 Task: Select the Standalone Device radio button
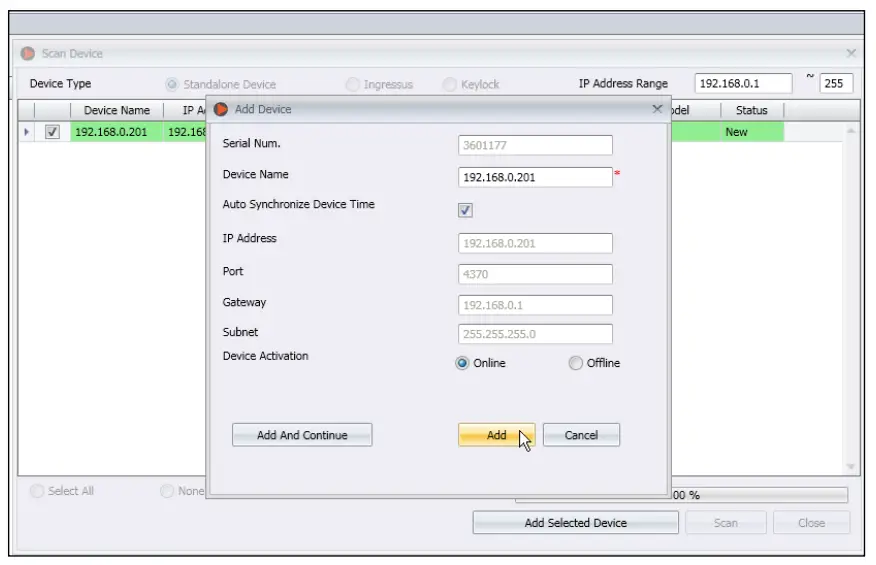[172, 84]
